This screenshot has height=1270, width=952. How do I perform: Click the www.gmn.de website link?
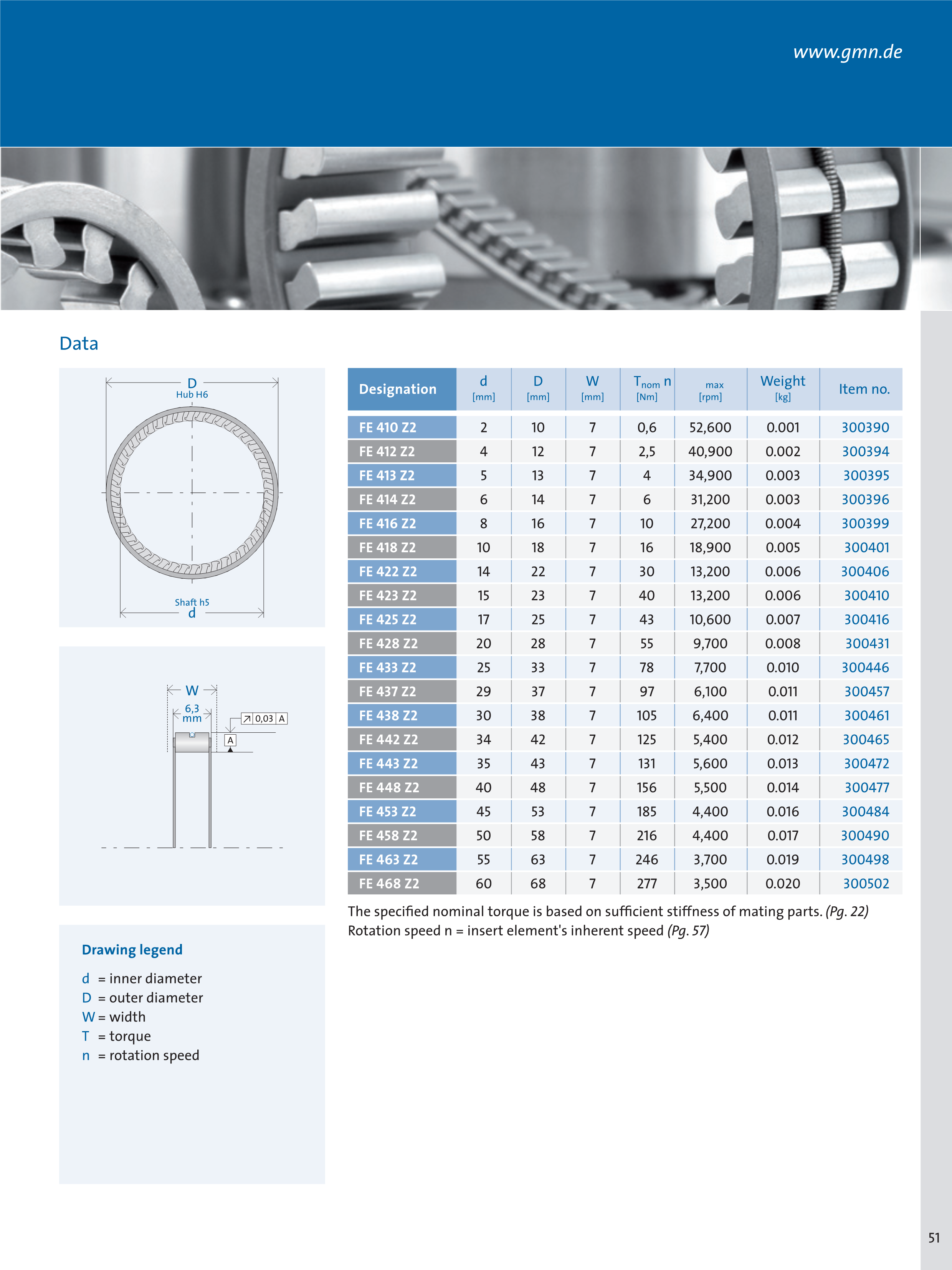click(x=847, y=52)
